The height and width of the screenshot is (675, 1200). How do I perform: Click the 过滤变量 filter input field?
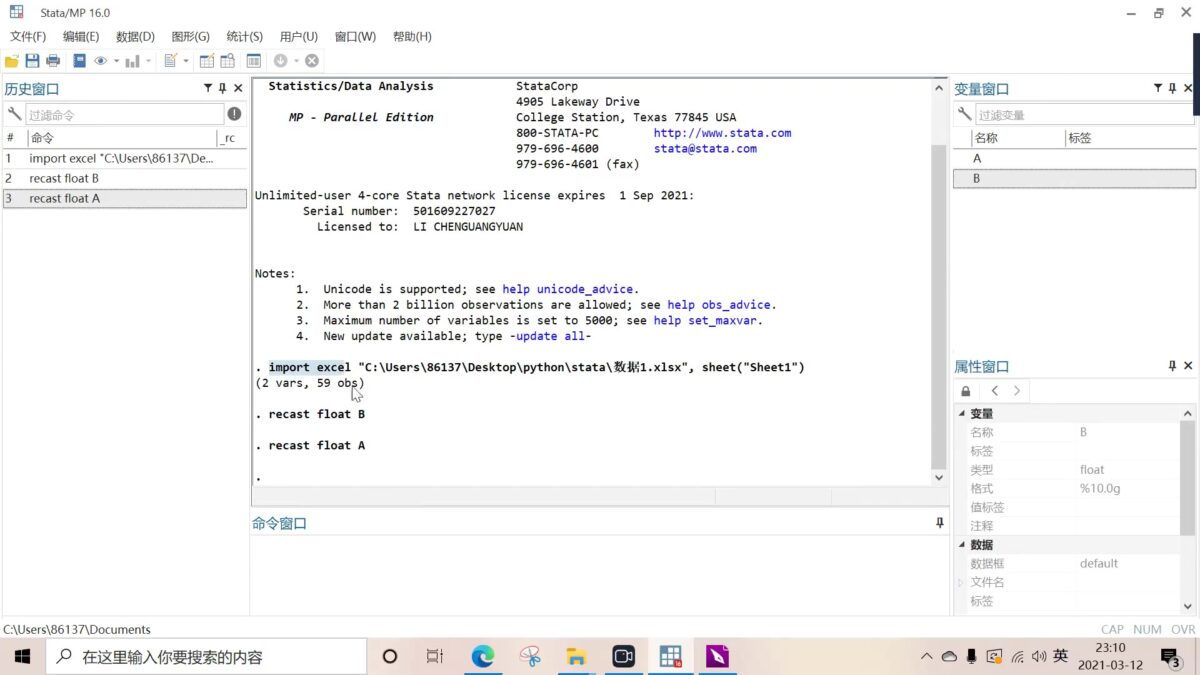point(1085,115)
